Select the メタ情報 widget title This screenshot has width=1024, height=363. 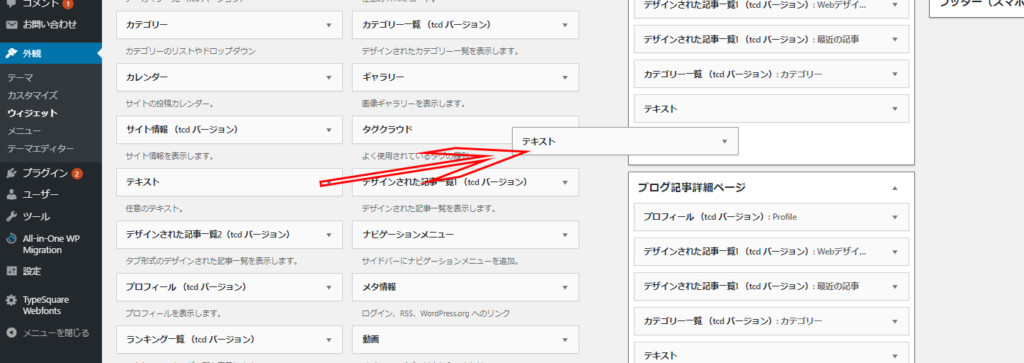point(379,287)
